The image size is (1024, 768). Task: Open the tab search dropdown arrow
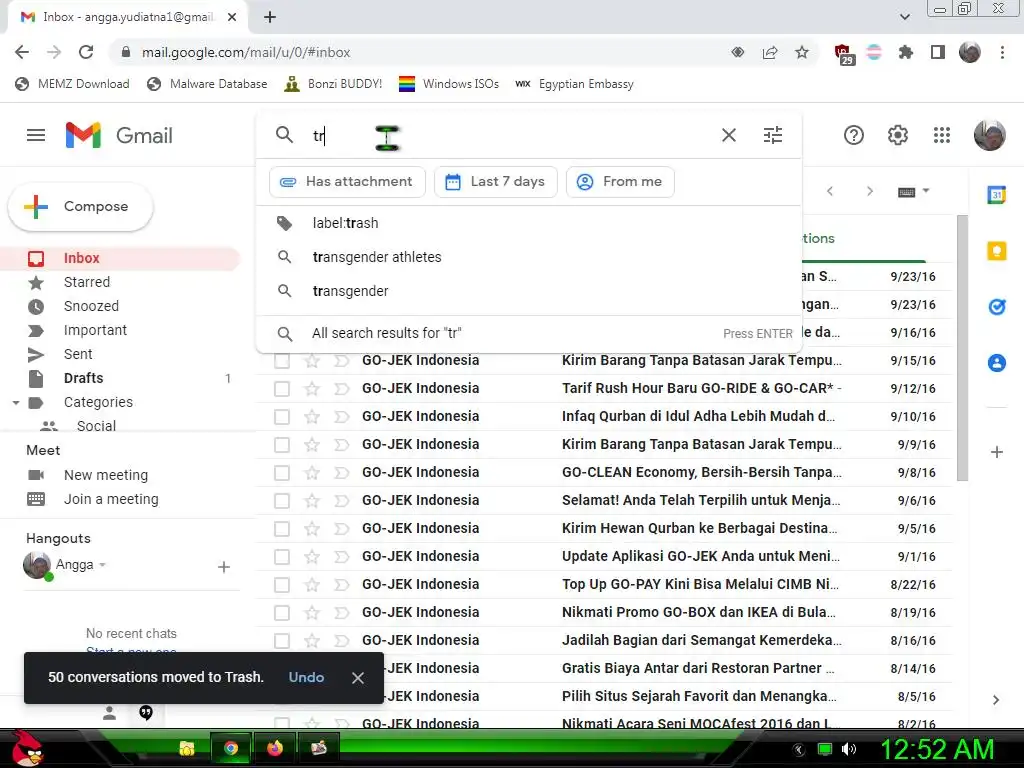[904, 17]
